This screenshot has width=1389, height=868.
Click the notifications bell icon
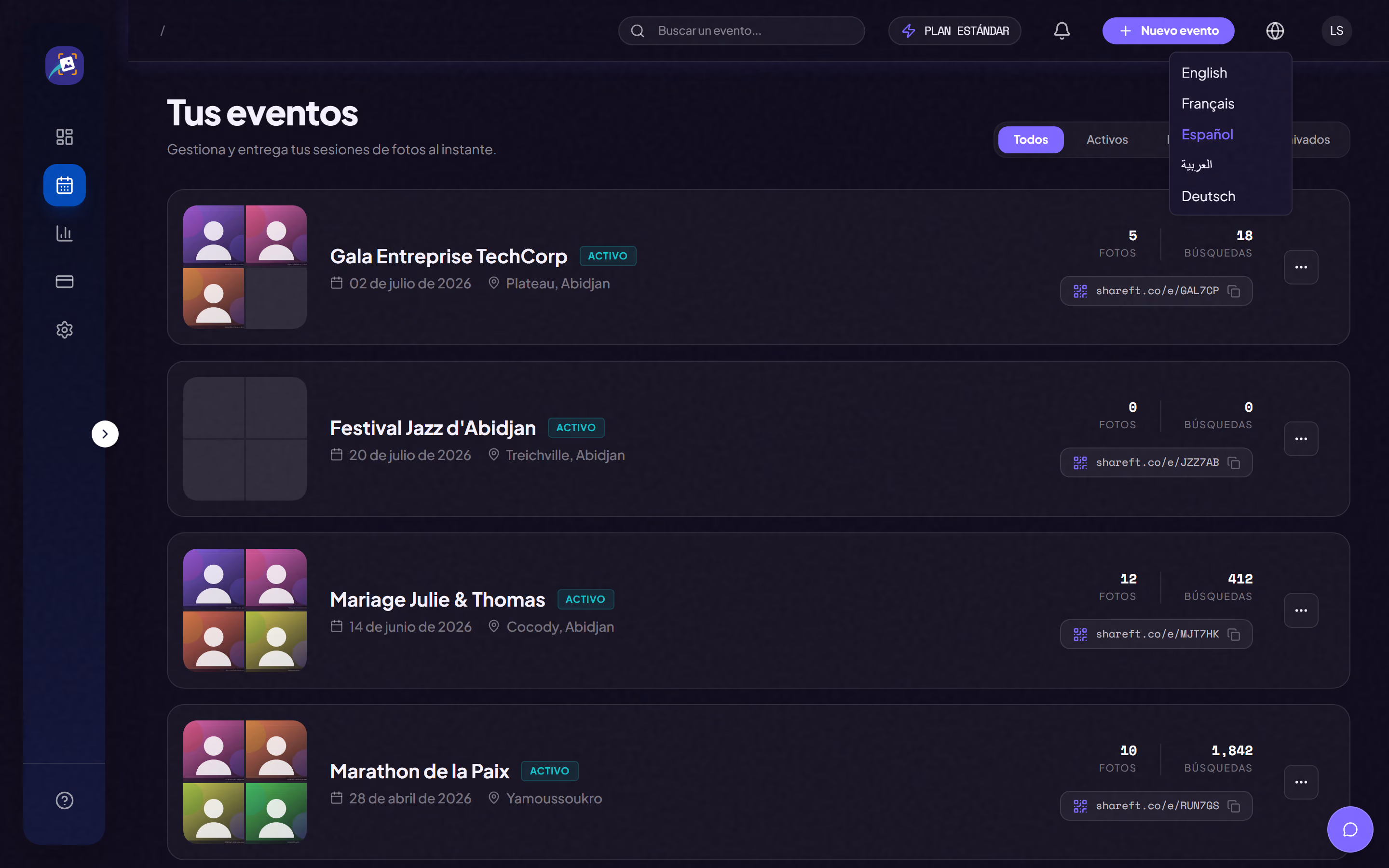click(x=1062, y=31)
